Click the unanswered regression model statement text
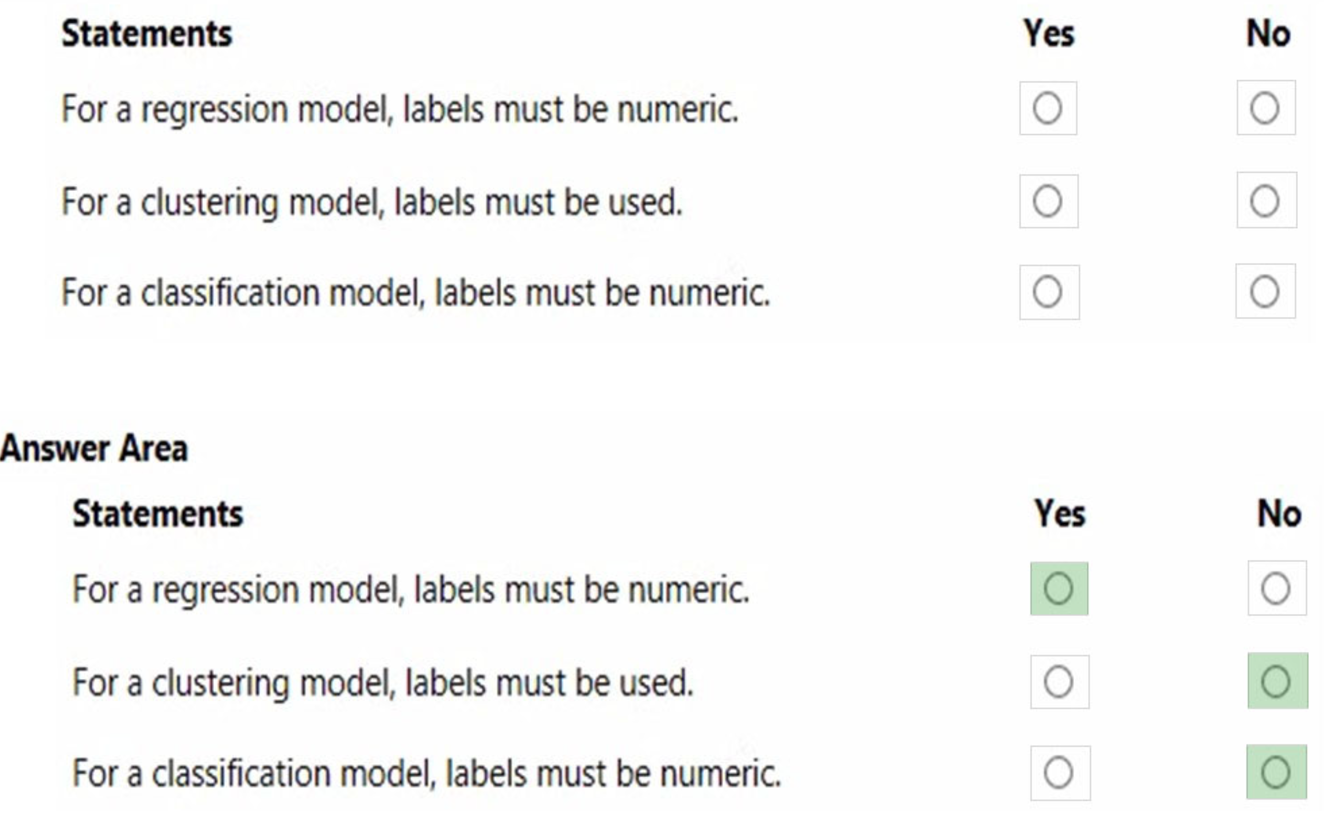Viewport: 1324px width, 817px height. [x=399, y=109]
